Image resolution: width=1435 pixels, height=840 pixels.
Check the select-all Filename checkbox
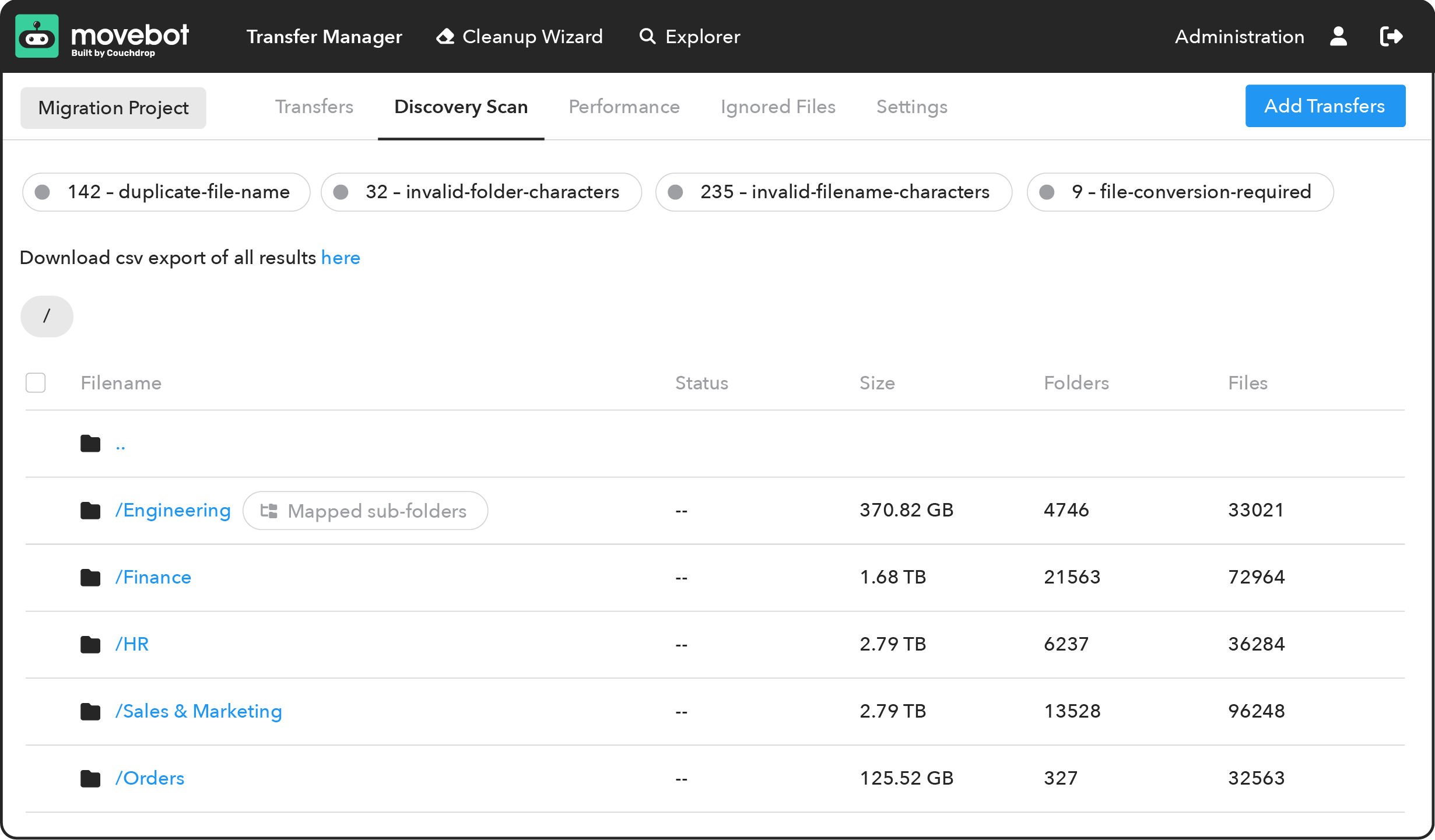click(36, 383)
